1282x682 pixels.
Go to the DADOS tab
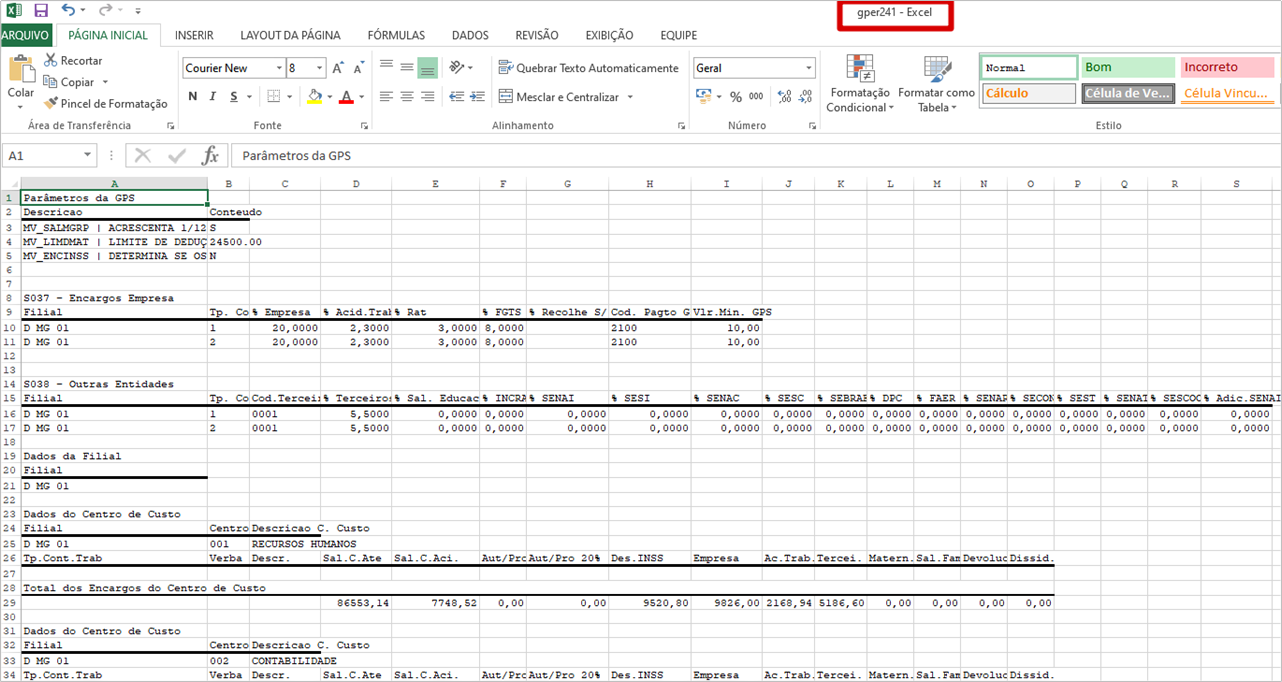tap(470, 35)
